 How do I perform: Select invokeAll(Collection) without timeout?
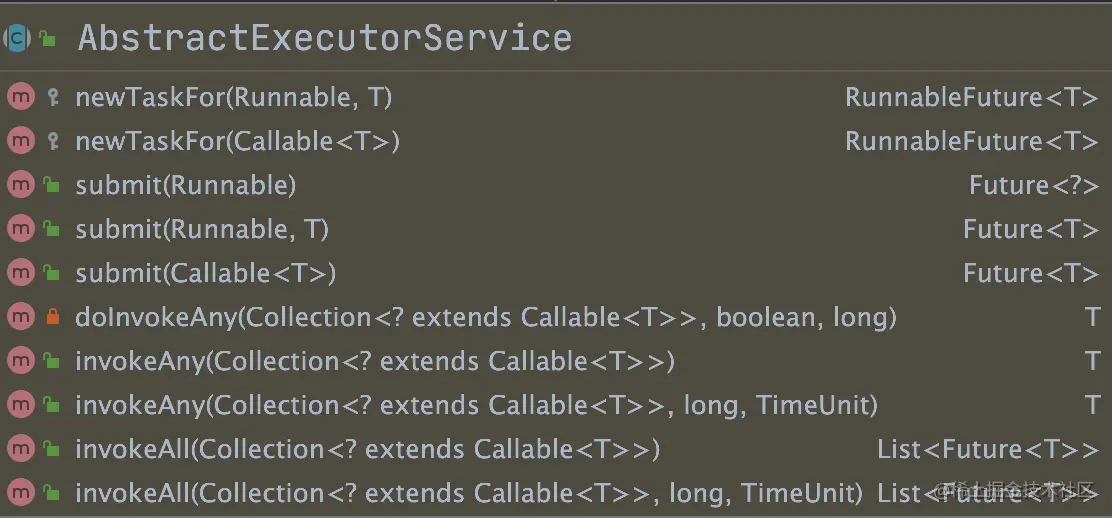(367, 449)
